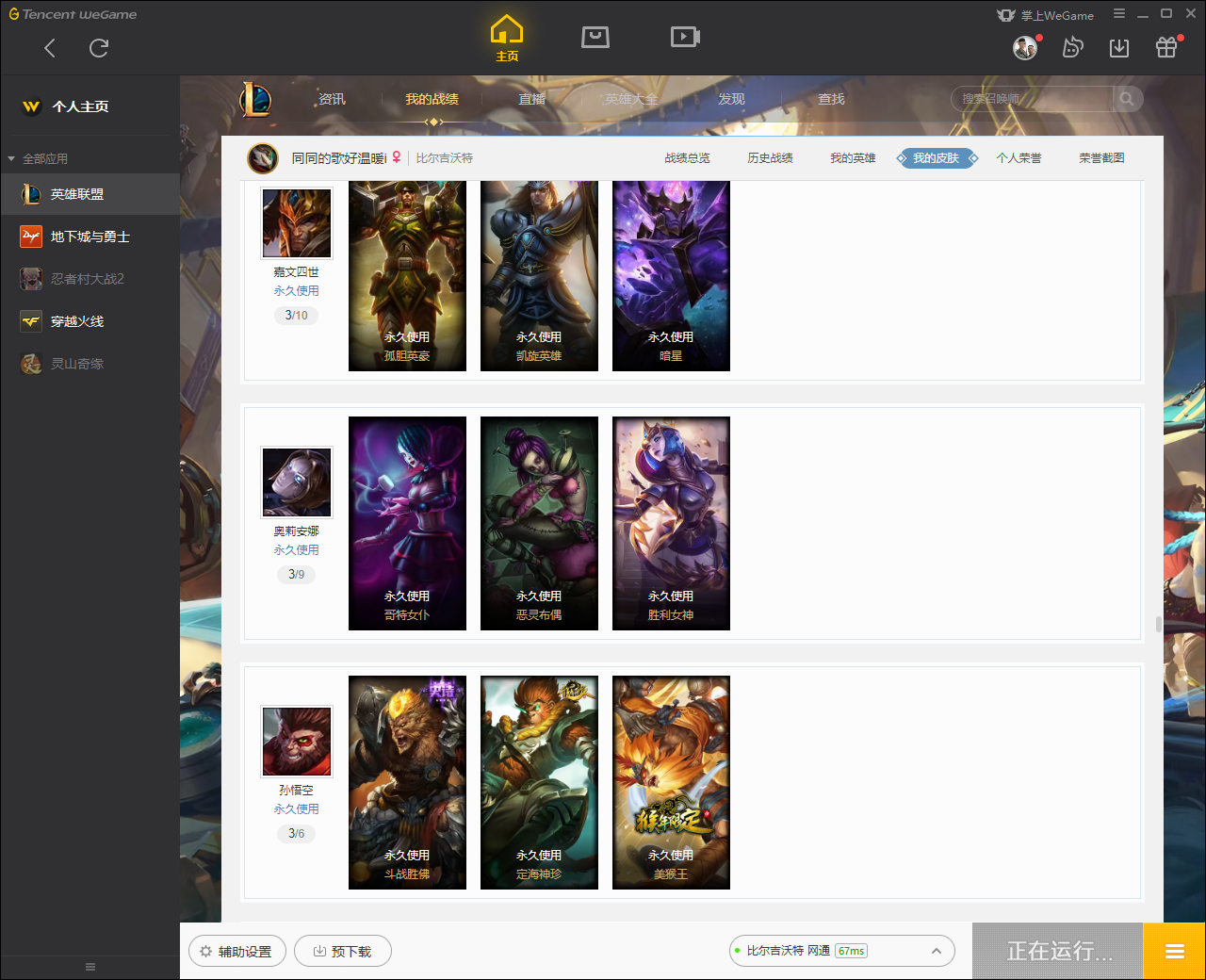Open the yellow hamburger menu button
Image resolution: width=1206 pixels, height=980 pixels.
pos(1175,952)
